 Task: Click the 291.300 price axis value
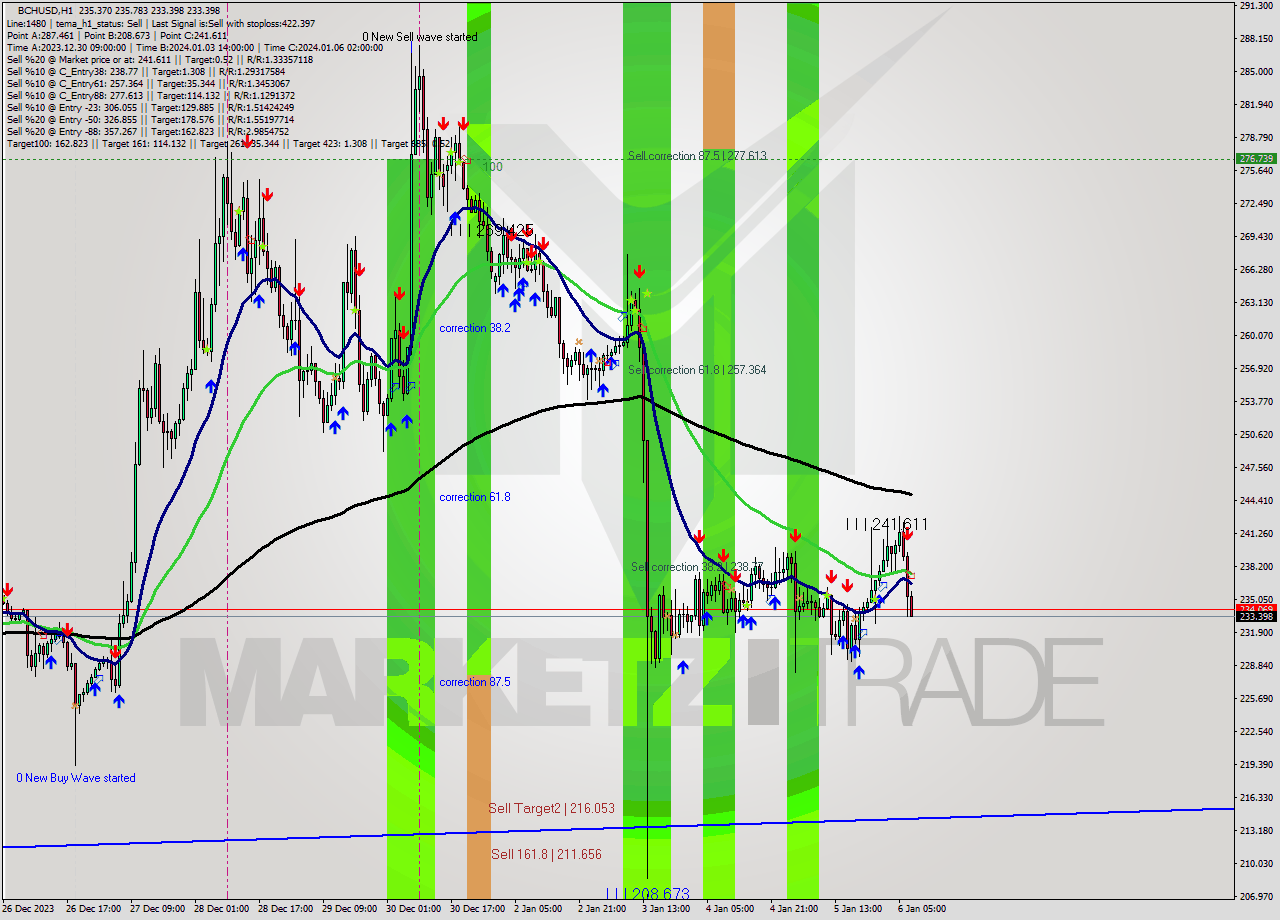(x=1255, y=6)
